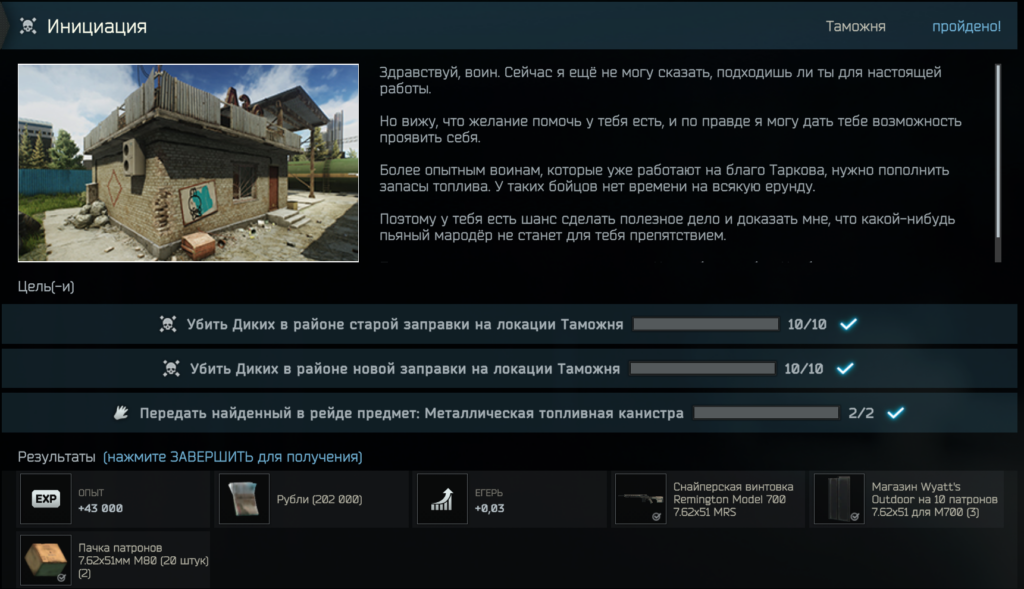Click checkmark for fuel canister objective
This screenshot has height=589, width=1024.
(x=895, y=412)
